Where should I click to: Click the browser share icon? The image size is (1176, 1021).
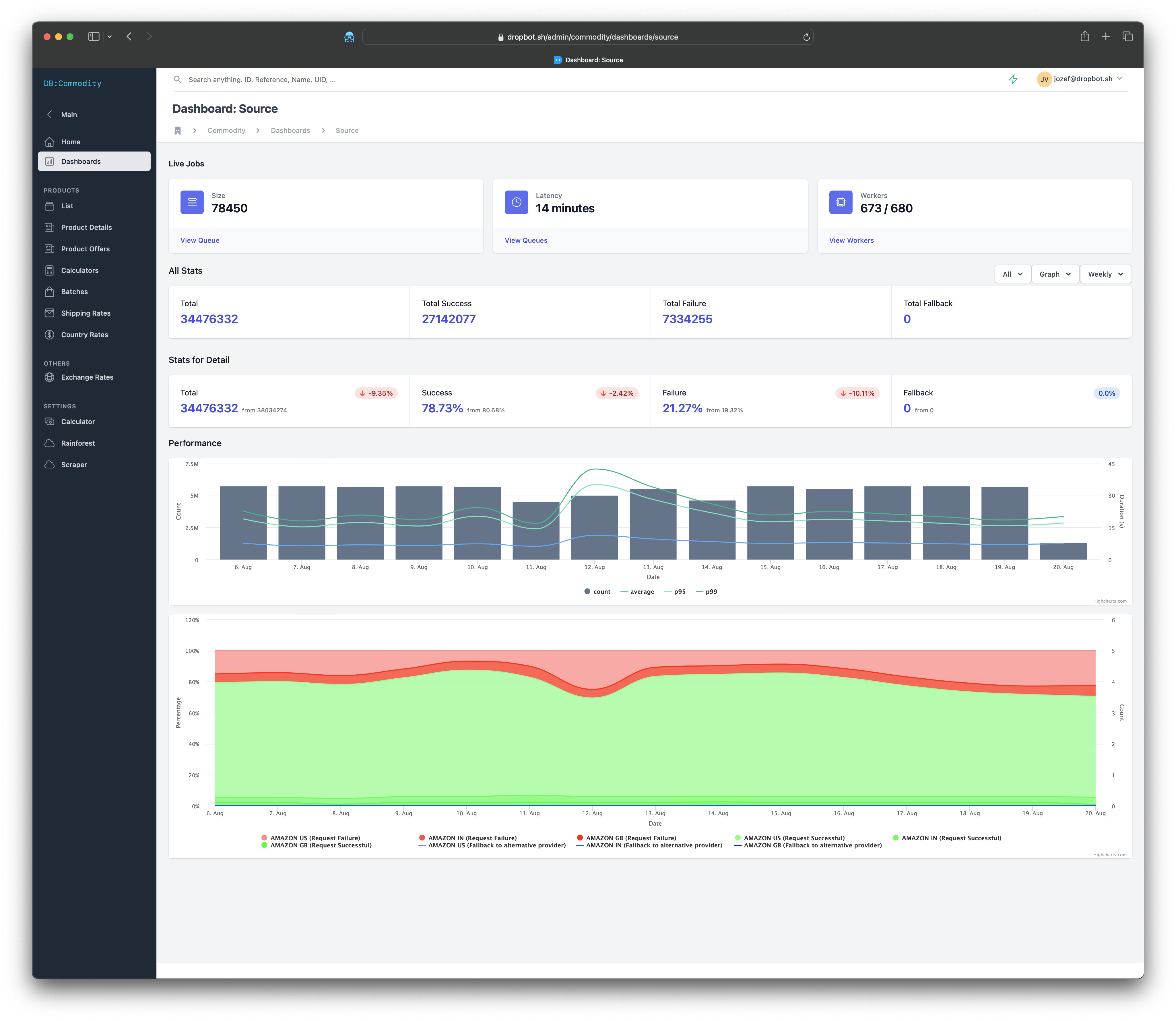coord(1085,36)
